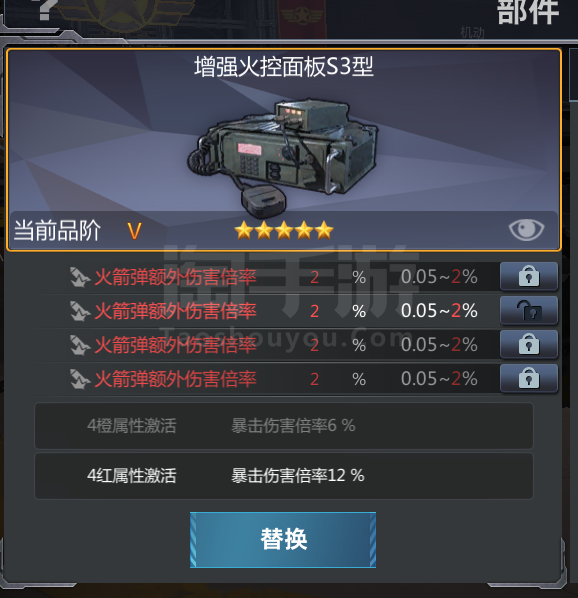Select the 4红属性激活 bonus row

pos(284,476)
